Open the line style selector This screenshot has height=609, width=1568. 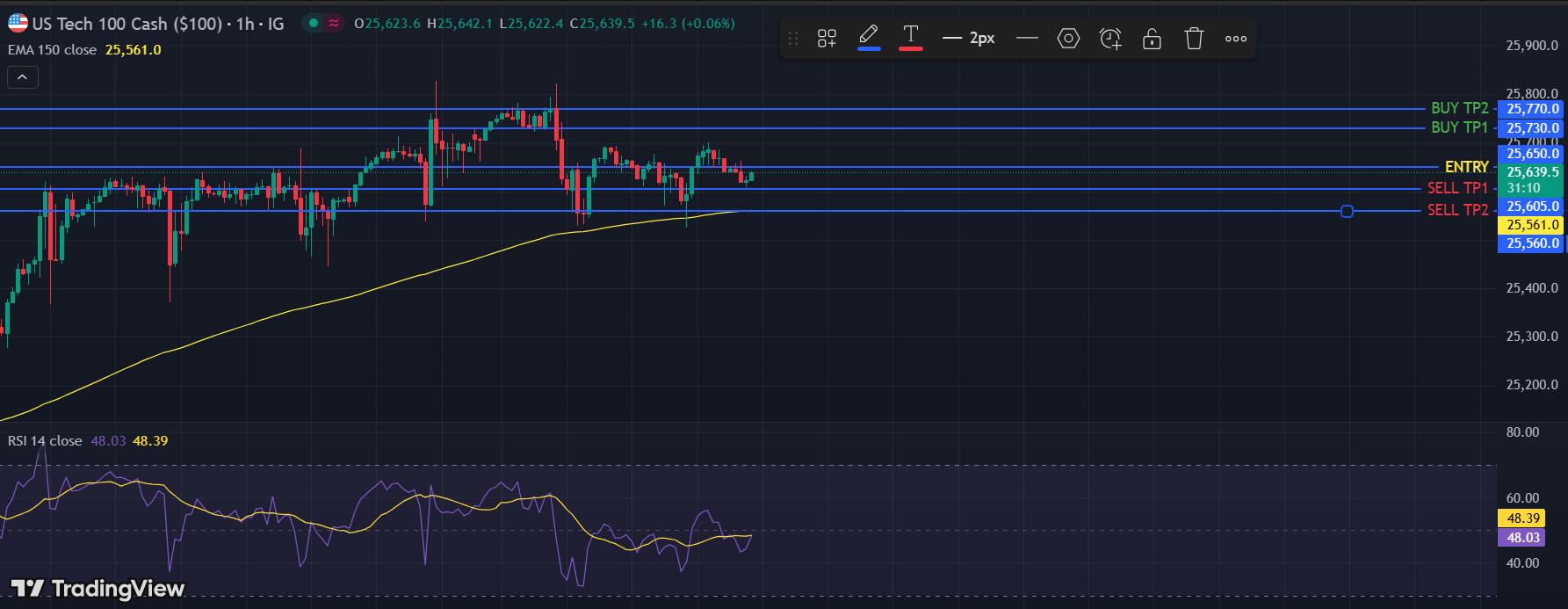click(x=1026, y=39)
